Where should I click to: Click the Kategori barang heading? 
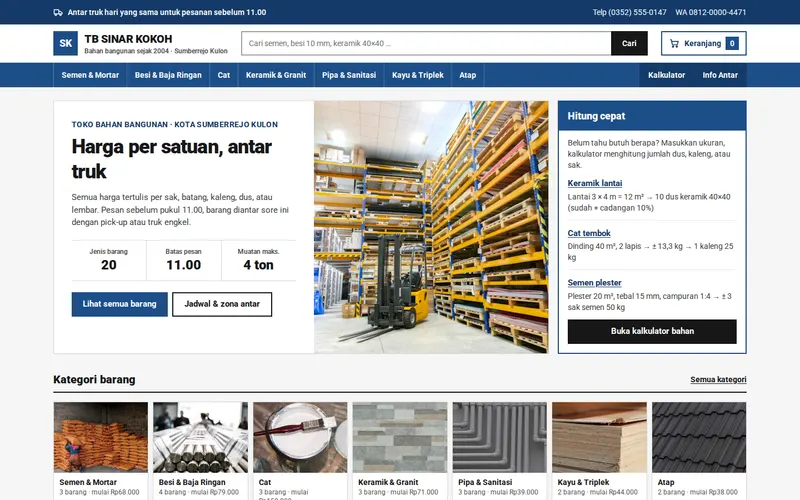94,380
